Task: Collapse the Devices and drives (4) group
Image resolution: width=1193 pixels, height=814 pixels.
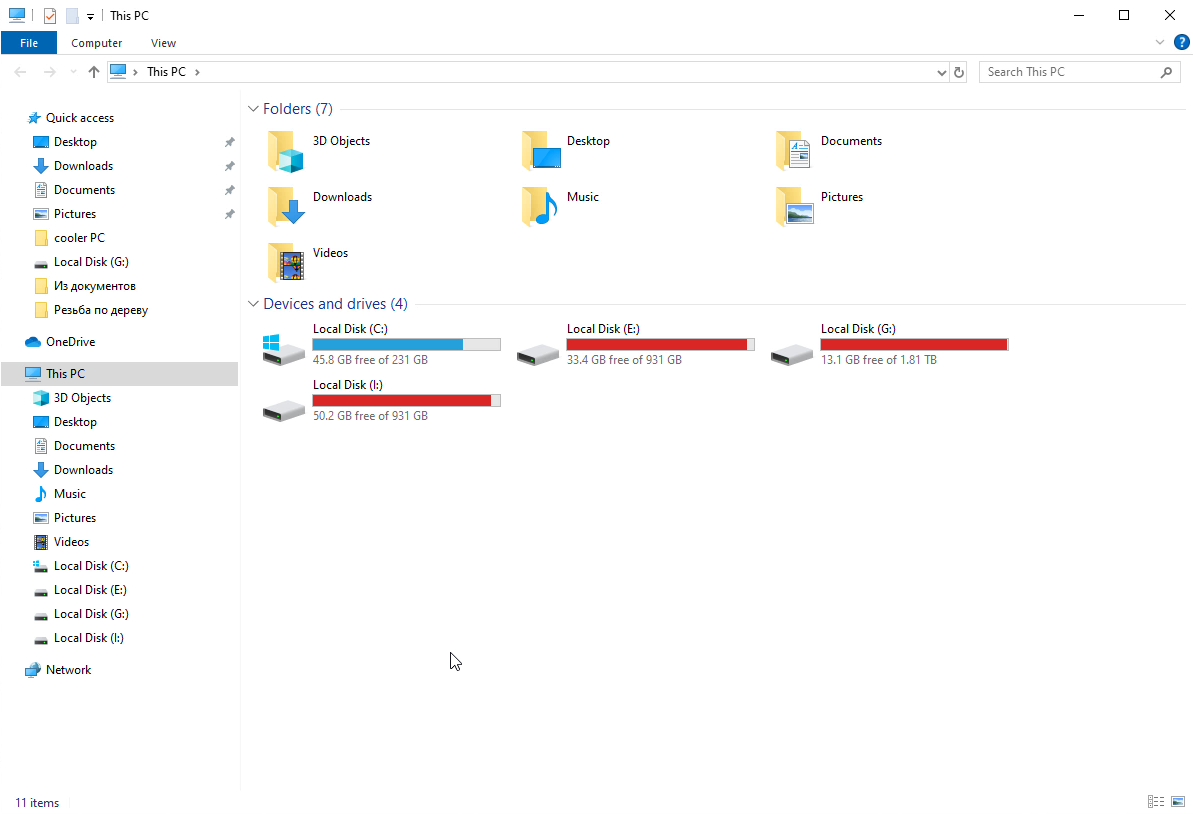Action: (253, 304)
